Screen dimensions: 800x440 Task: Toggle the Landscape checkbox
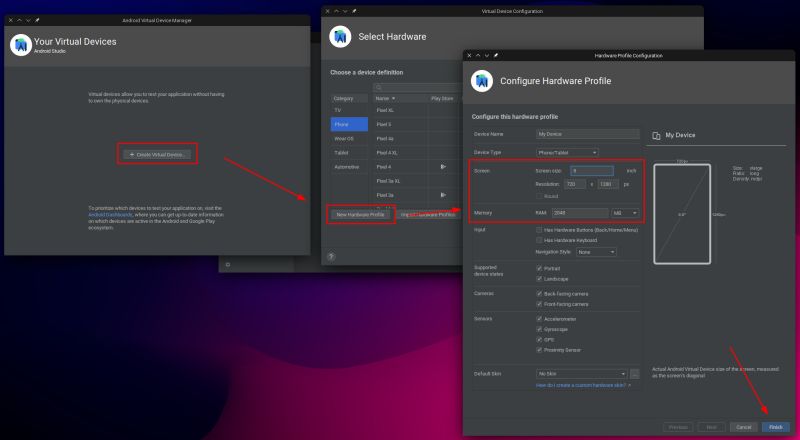539,279
